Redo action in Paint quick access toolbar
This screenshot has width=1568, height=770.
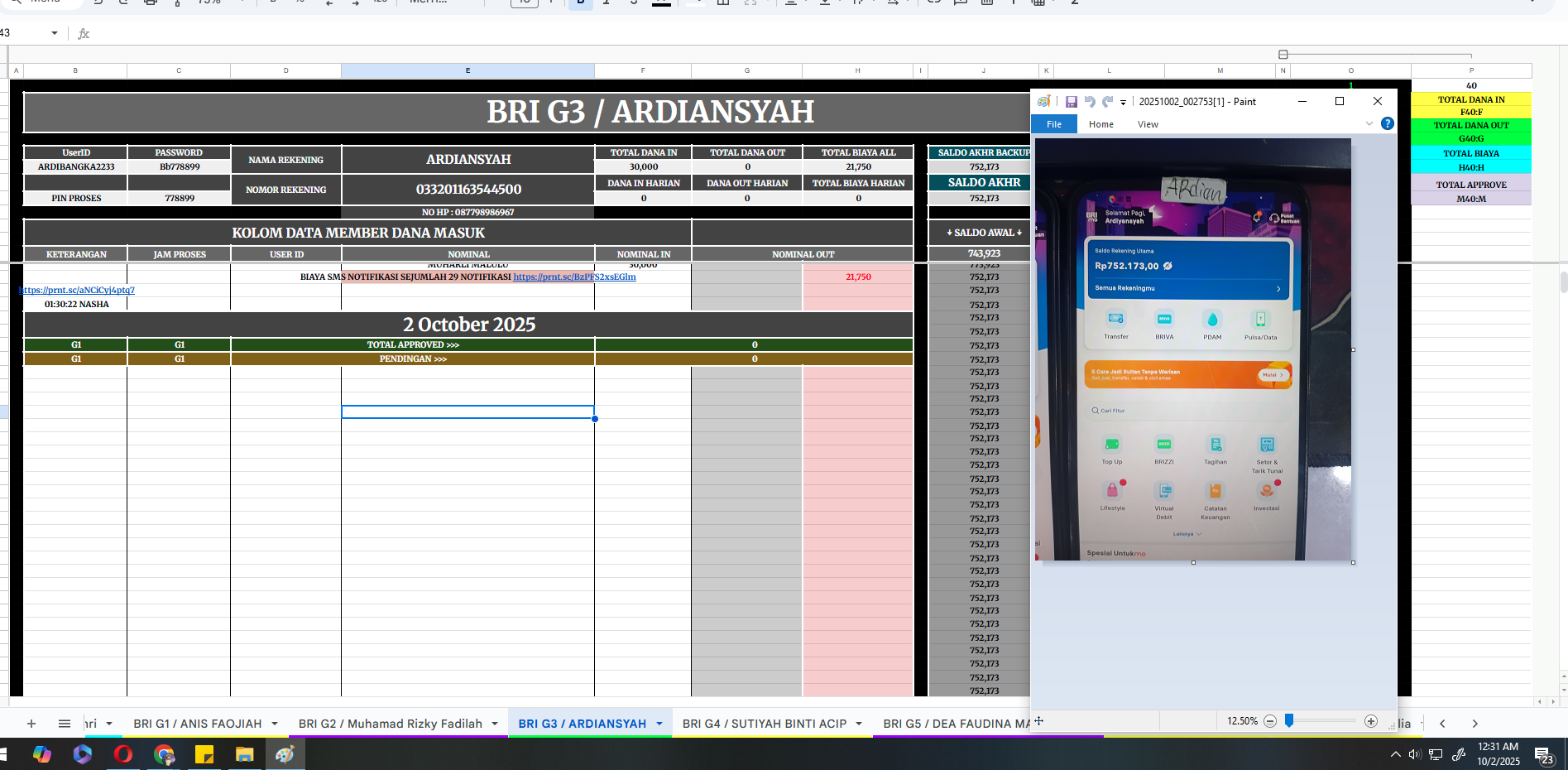1107,101
